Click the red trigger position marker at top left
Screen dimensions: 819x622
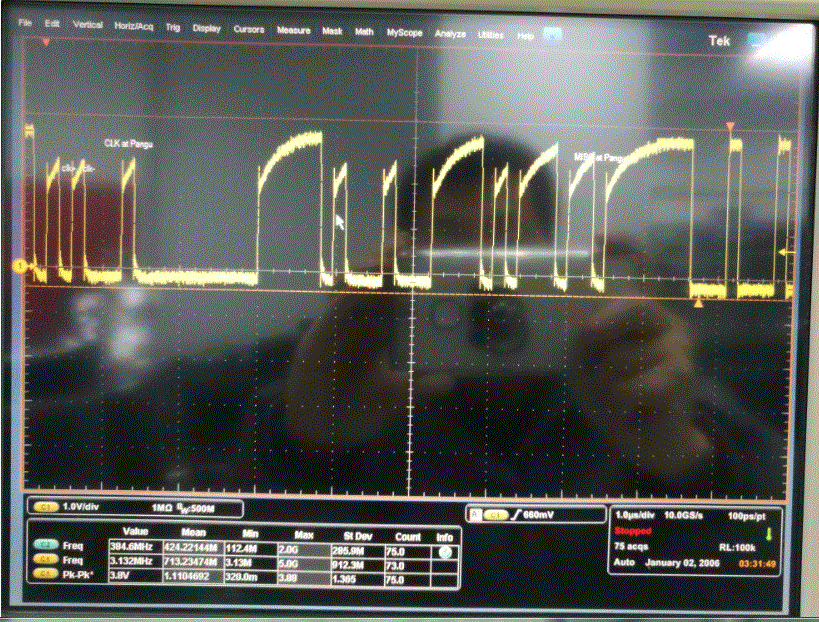46,42
